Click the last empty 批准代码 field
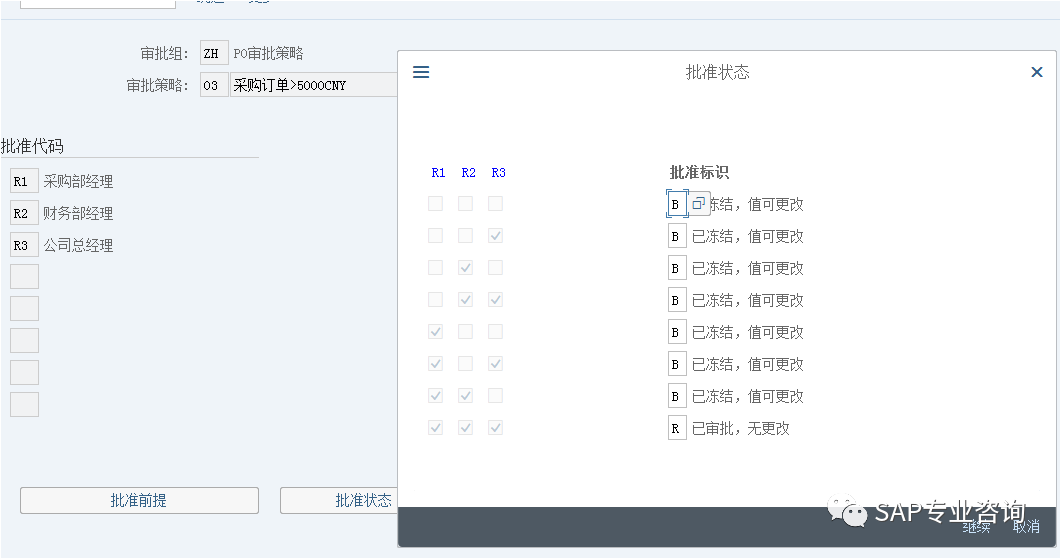The width and height of the screenshot is (1061, 559). pyautogui.click(x=24, y=404)
